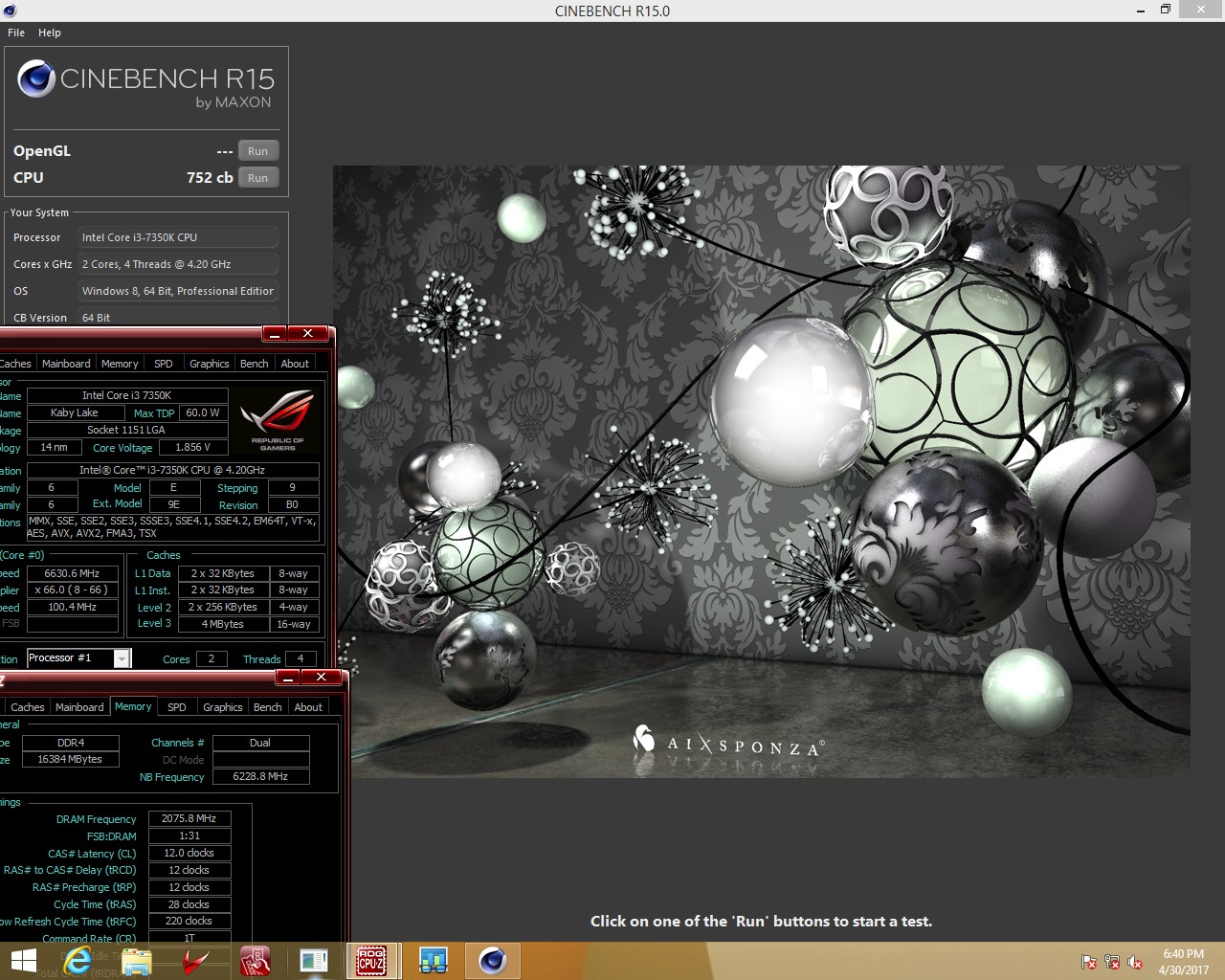Expand the Processor #1 selection dropdown
This screenshot has width=1225, height=980.
[122, 658]
